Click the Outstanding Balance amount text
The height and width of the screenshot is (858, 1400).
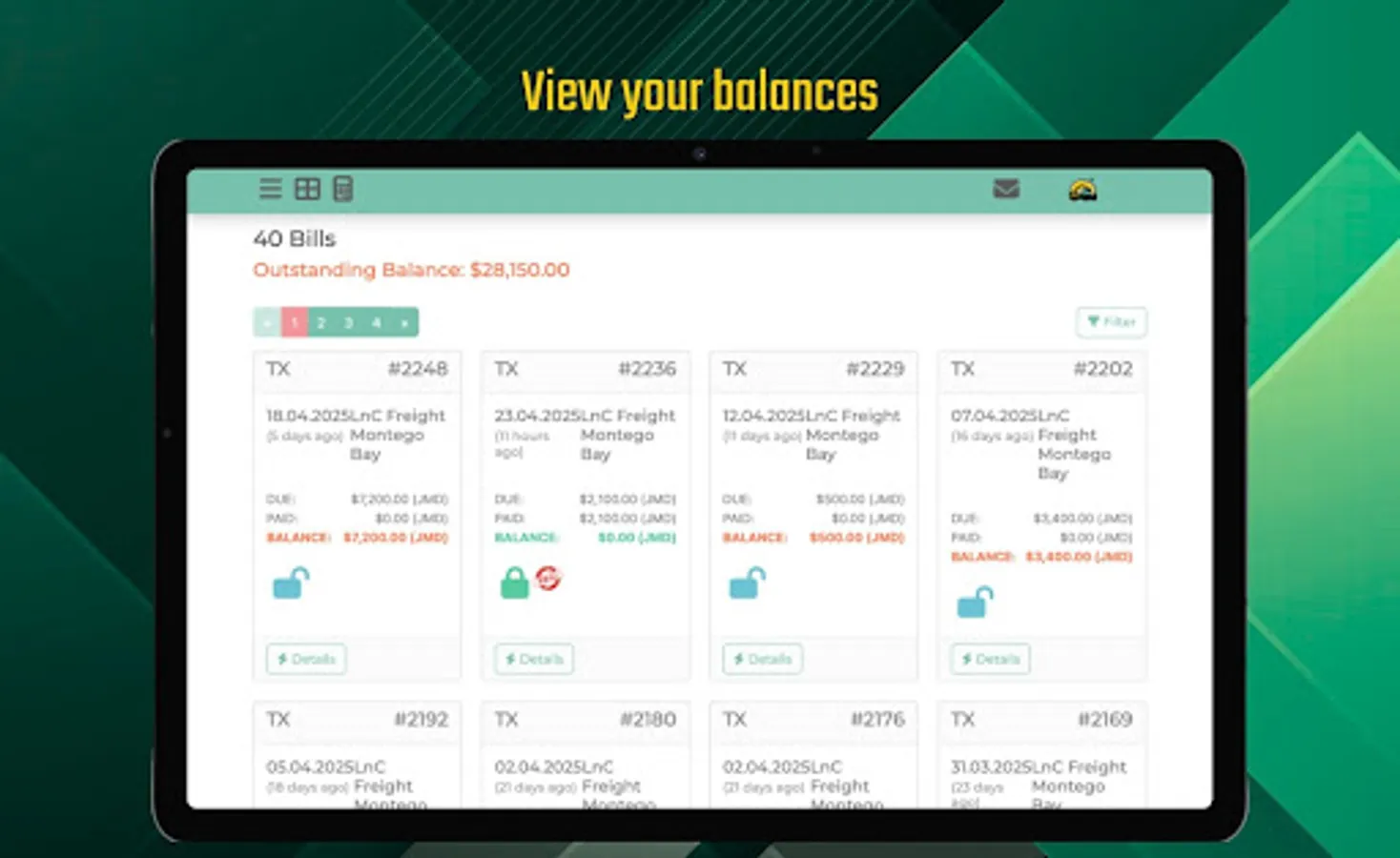[x=518, y=270]
